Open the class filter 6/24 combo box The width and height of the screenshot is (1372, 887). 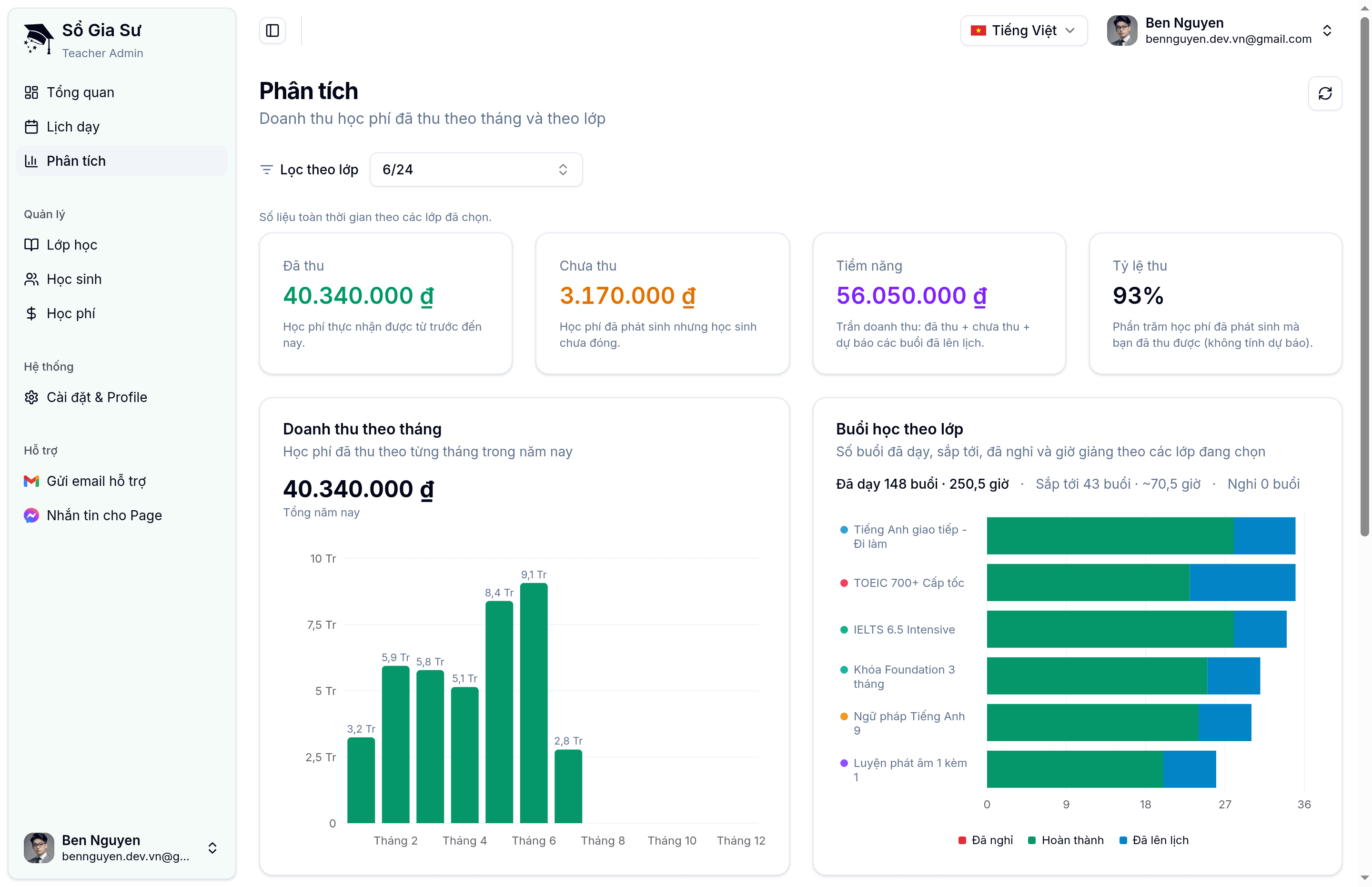tap(476, 169)
